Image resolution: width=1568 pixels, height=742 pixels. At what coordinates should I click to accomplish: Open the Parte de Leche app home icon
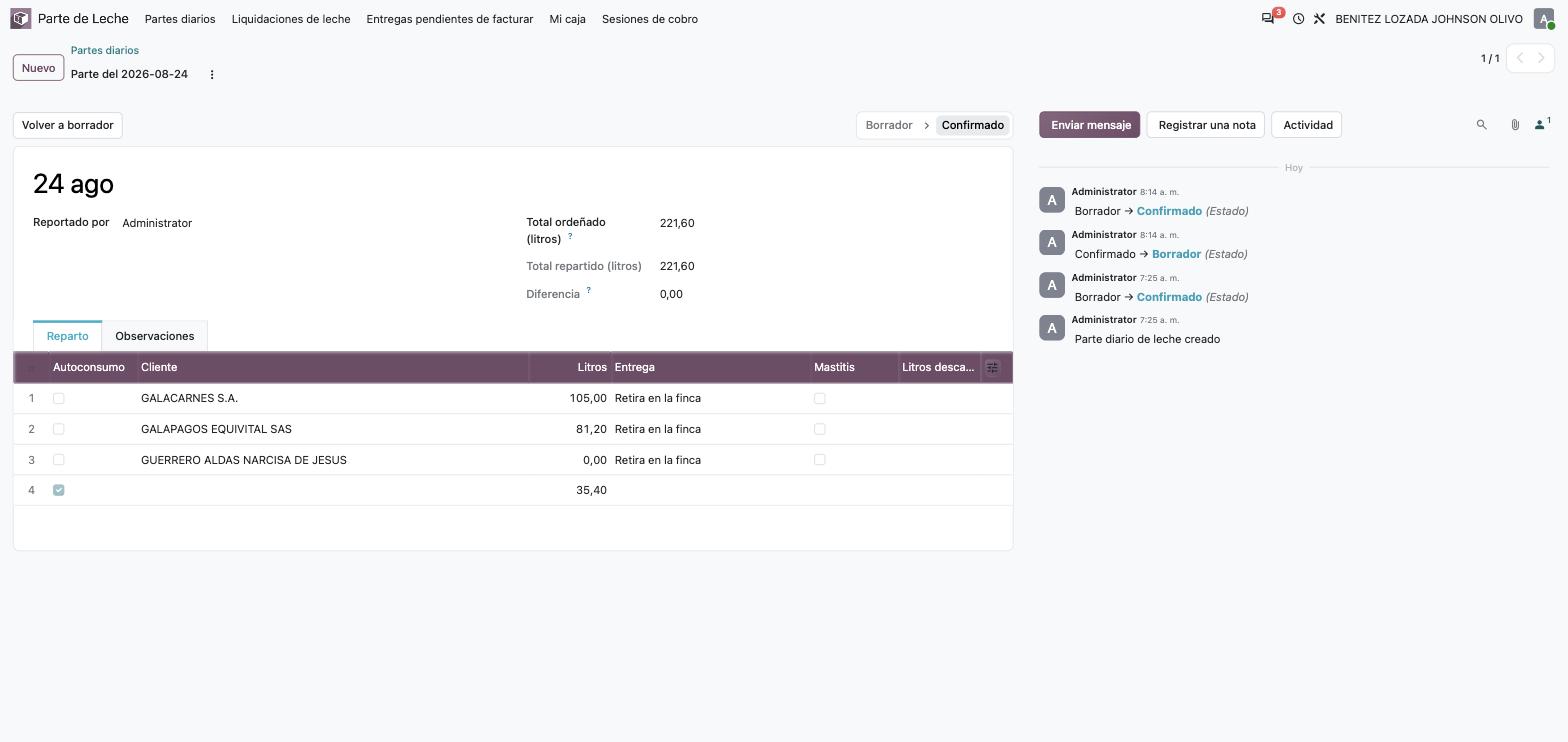[21, 19]
